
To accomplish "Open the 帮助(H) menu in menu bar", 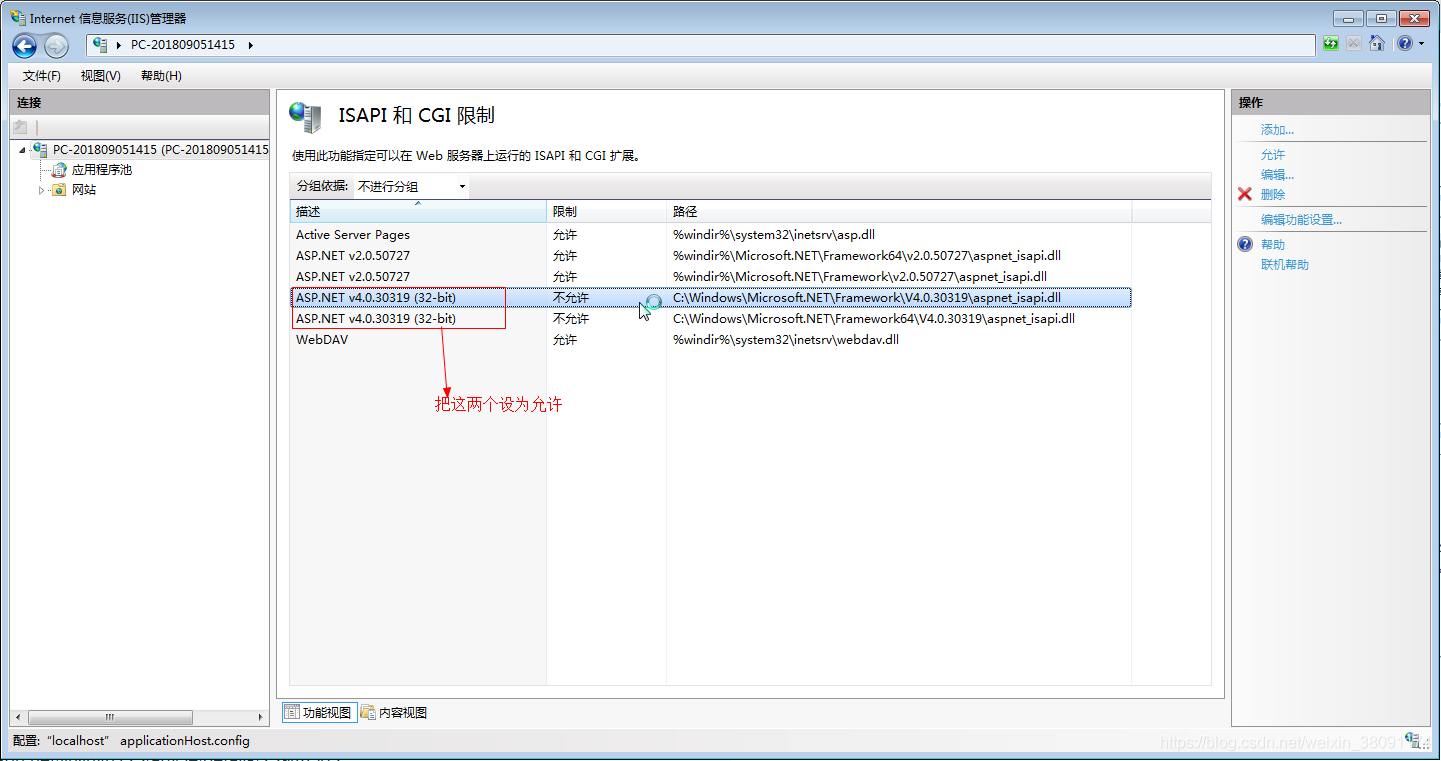I will click(161, 76).
